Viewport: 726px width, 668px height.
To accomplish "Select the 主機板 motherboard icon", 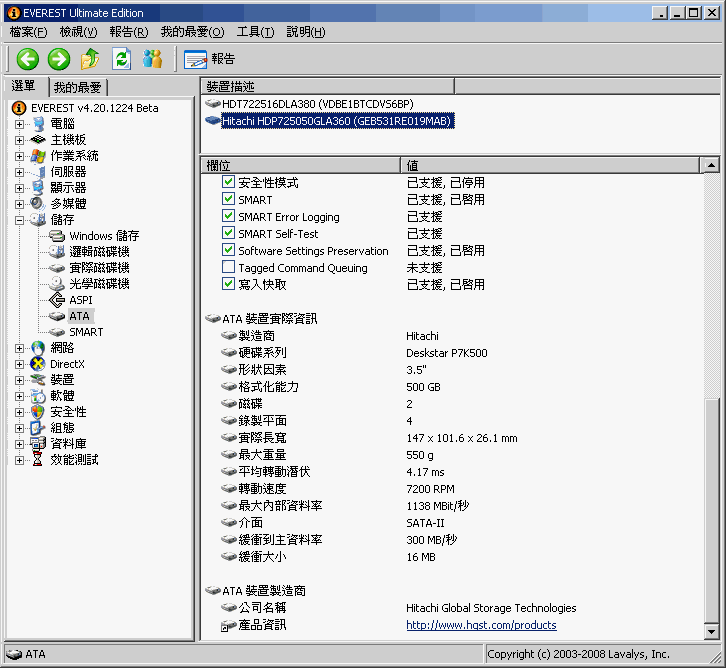I will pos(38,140).
